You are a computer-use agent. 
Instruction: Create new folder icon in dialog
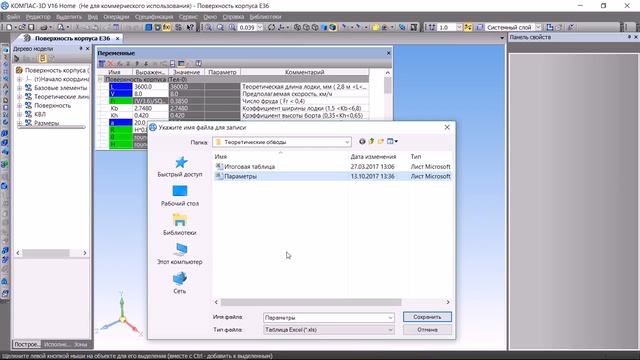(380, 141)
